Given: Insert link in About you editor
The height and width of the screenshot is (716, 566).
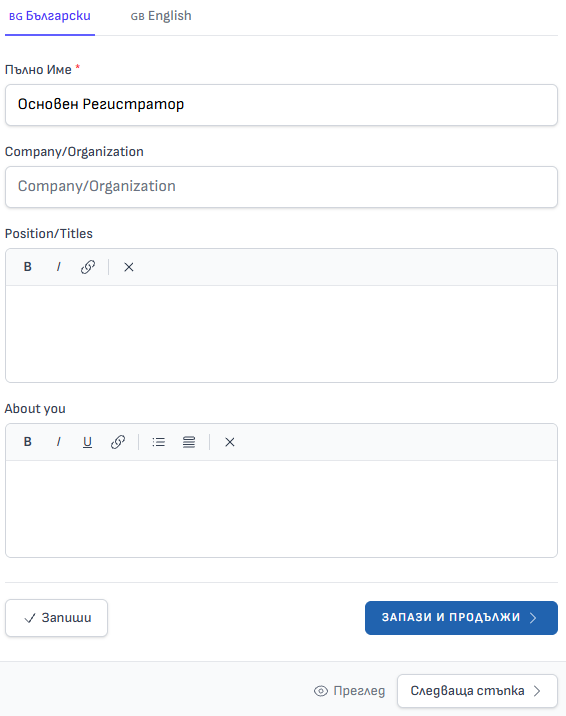Looking at the screenshot, I should click(x=118, y=442).
